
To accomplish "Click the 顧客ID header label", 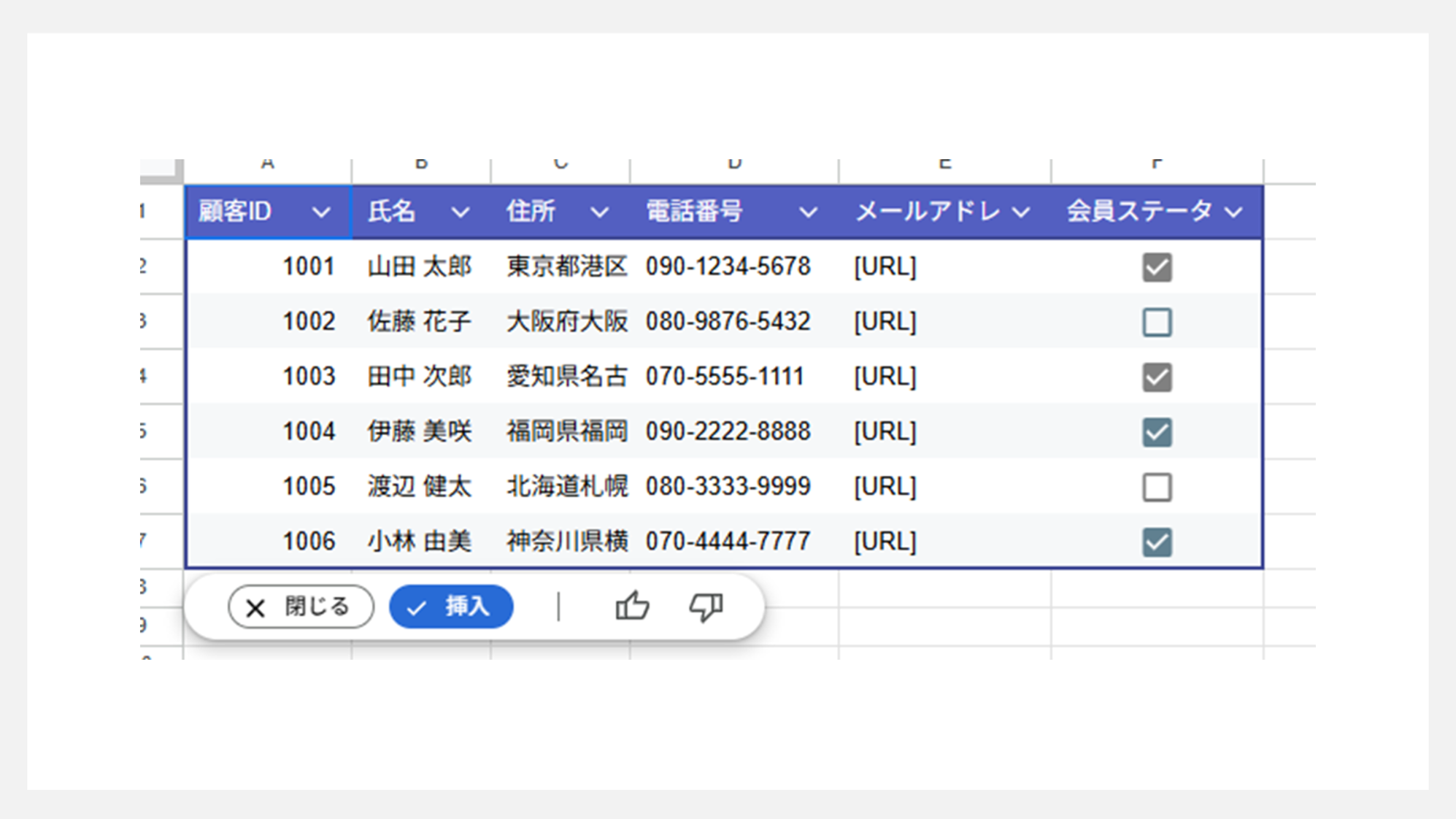I will (x=235, y=212).
